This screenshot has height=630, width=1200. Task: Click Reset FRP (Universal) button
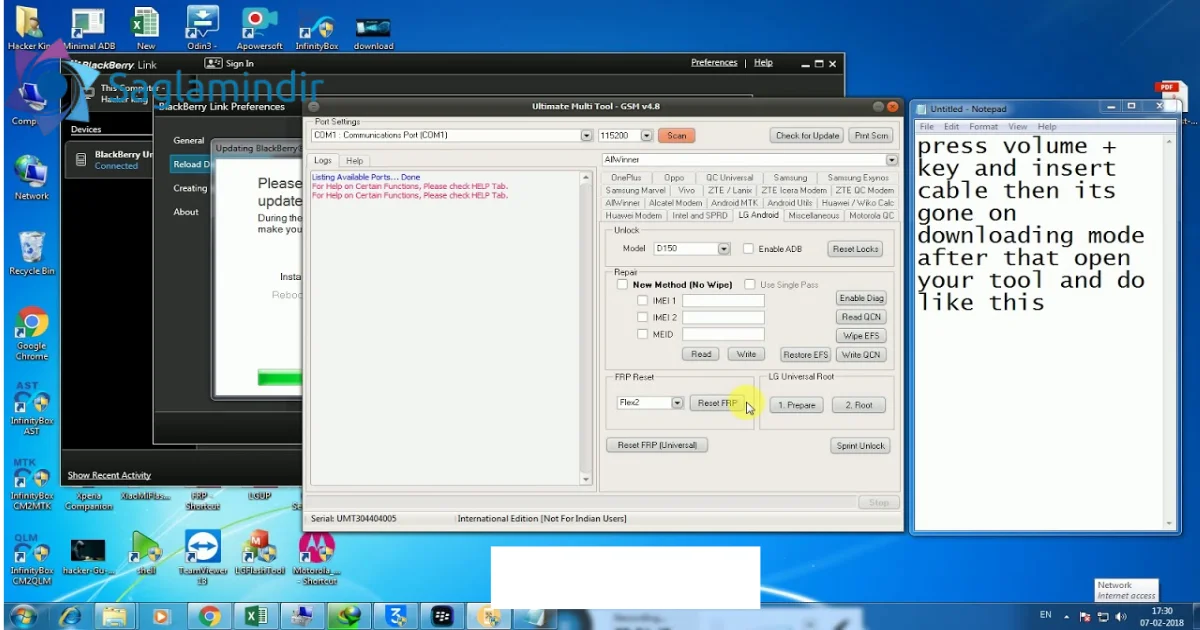tap(657, 445)
